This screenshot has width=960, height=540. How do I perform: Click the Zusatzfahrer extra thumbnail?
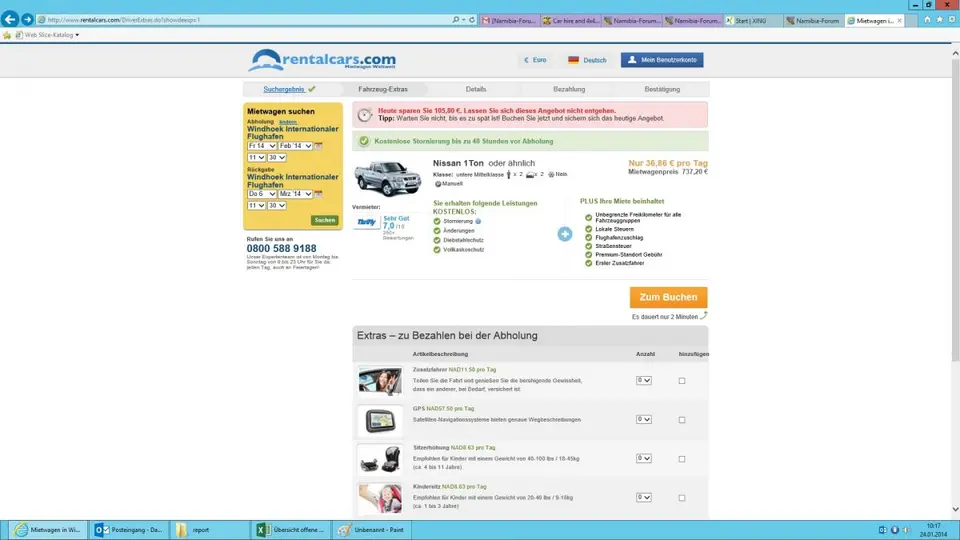pos(380,381)
